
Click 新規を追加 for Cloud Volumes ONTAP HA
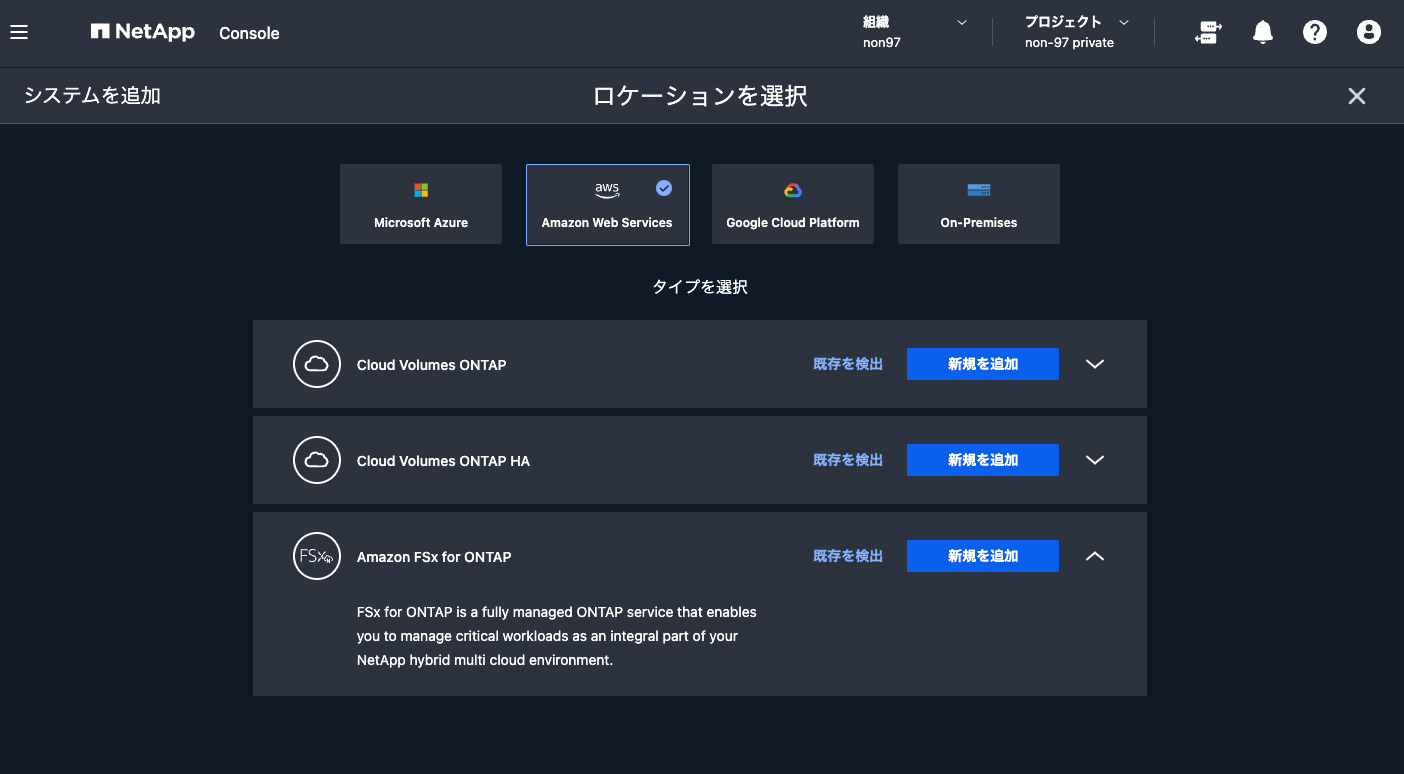pos(983,460)
